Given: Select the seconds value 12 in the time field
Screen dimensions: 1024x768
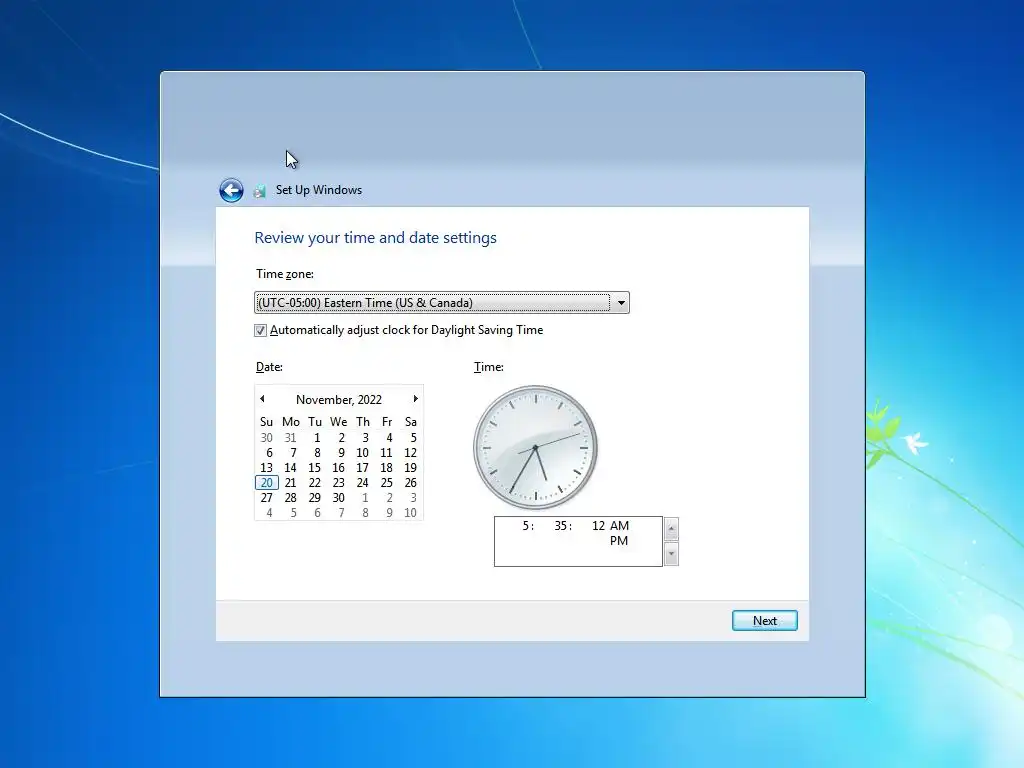Looking at the screenshot, I should (598, 526).
